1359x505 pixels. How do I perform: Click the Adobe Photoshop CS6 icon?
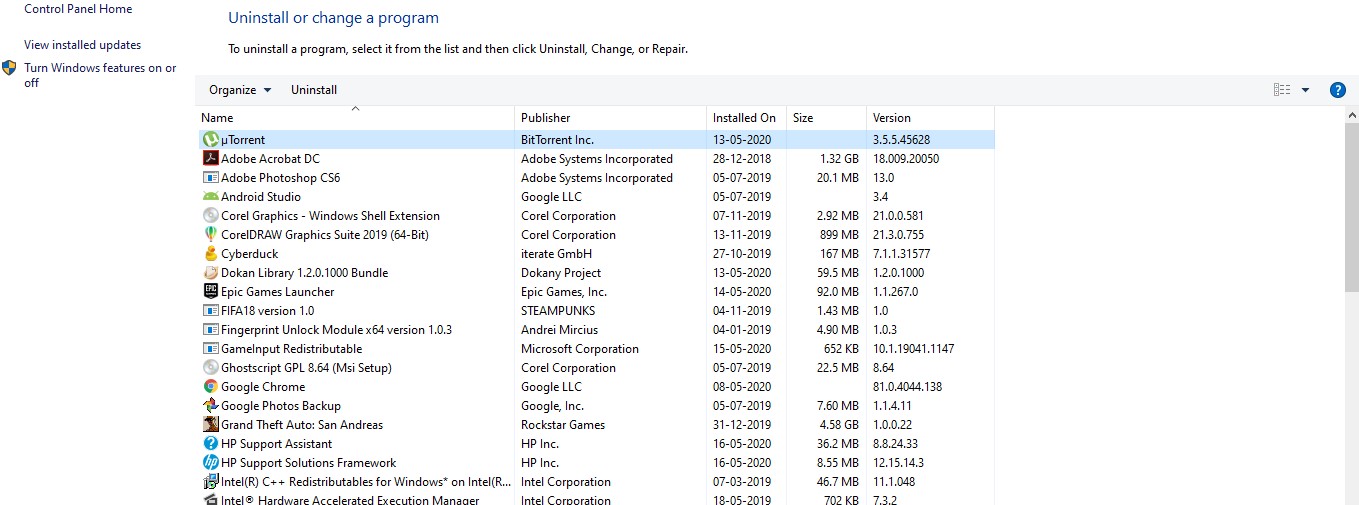pos(211,178)
